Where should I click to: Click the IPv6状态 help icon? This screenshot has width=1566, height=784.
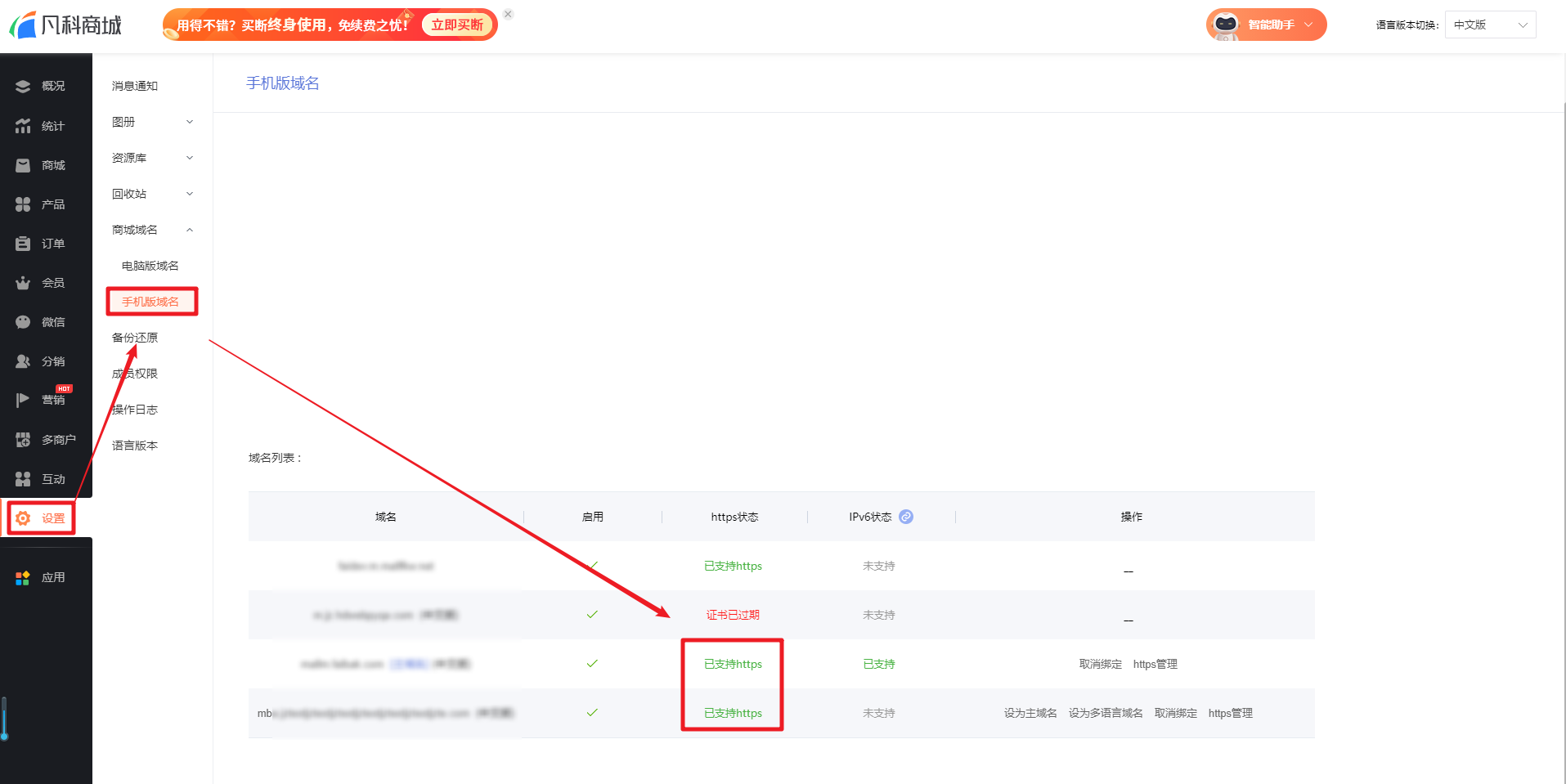[x=906, y=517]
